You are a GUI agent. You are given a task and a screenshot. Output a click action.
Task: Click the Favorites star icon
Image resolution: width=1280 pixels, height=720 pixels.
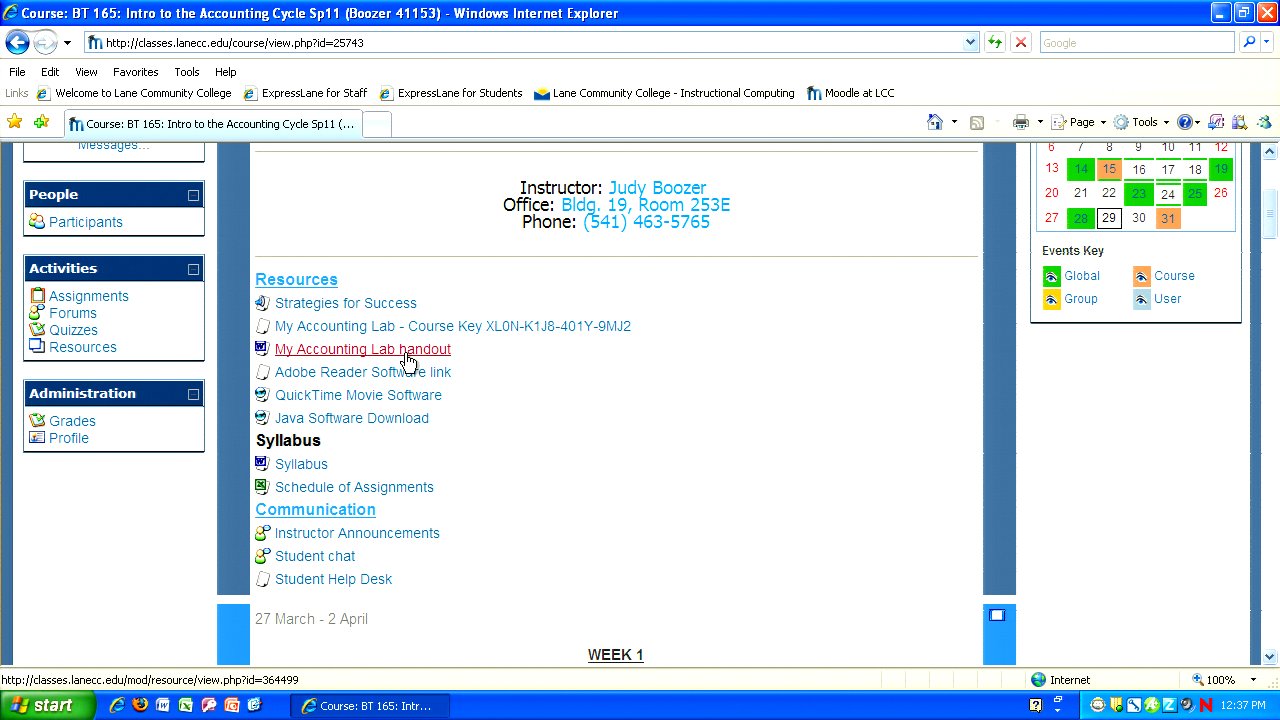pos(14,122)
